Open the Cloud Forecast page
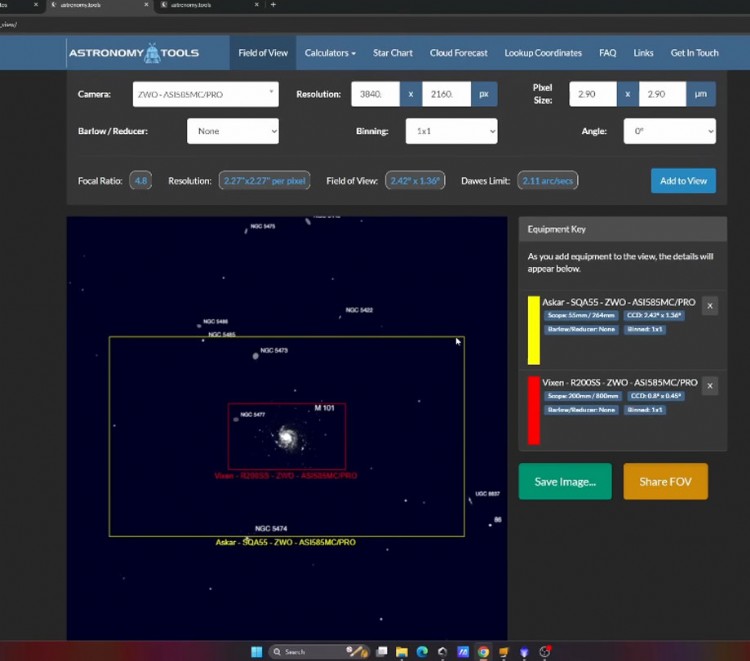Image resolution: width=750 pixels, height=661 pixels. tap(459, 53)
